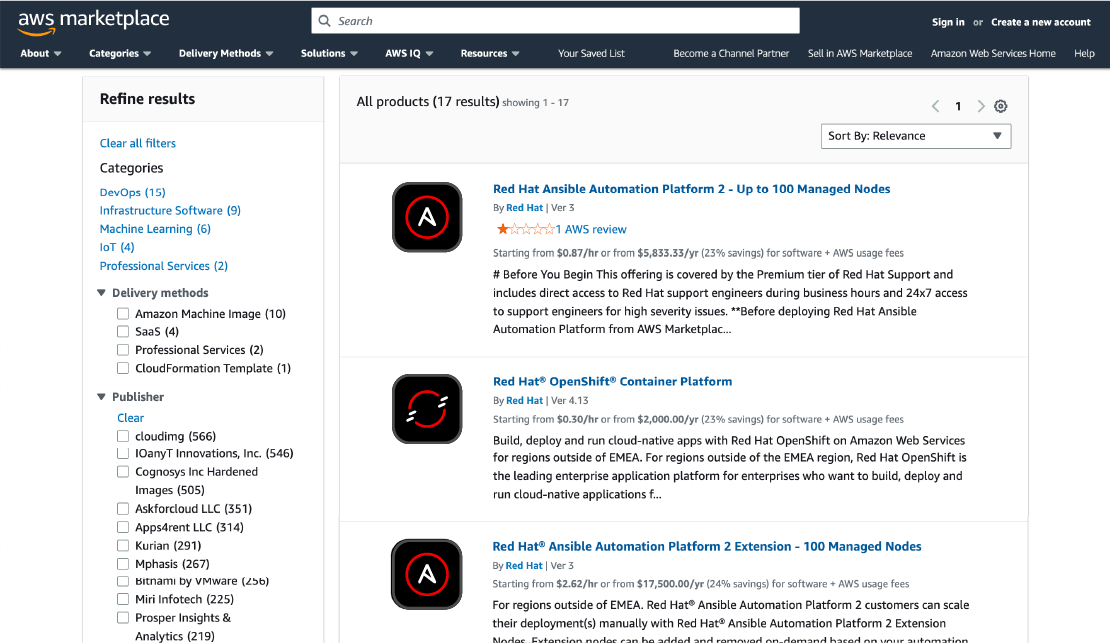The height and width of the screenshot is (643, 1110).
Task: Click the previous page arrow
Action: pyautogui.click(x=935, y=106)
